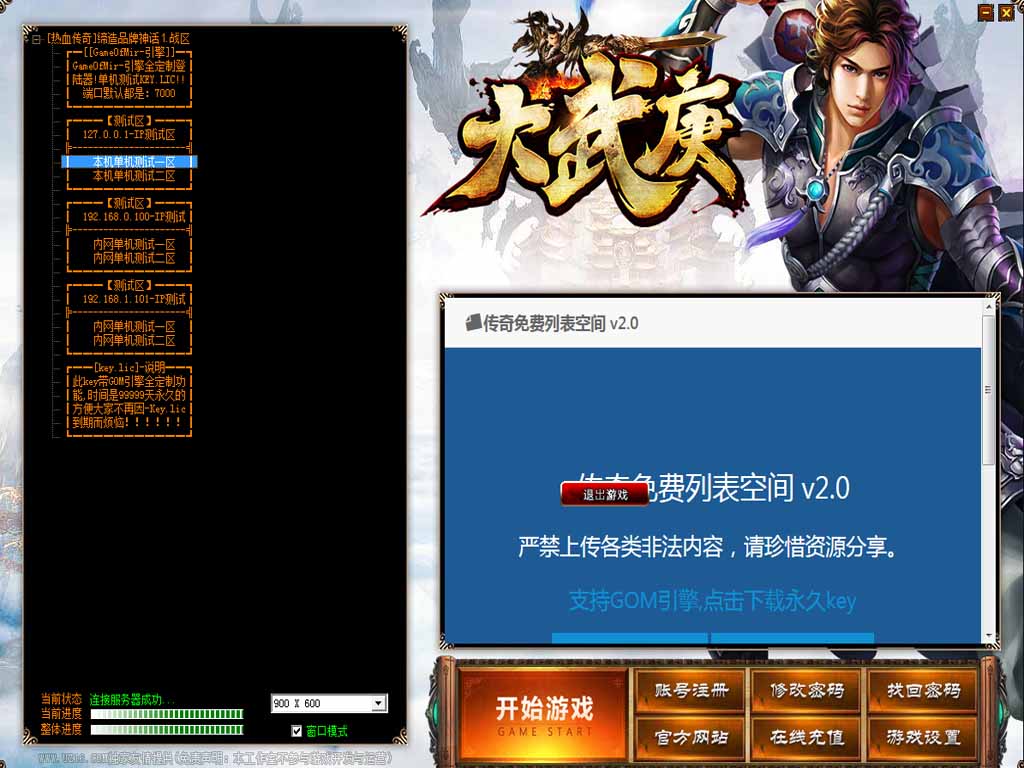
Task: Click the 传奇免费列表空间 v2.0 header logo icon
Action: click(473, 323)
